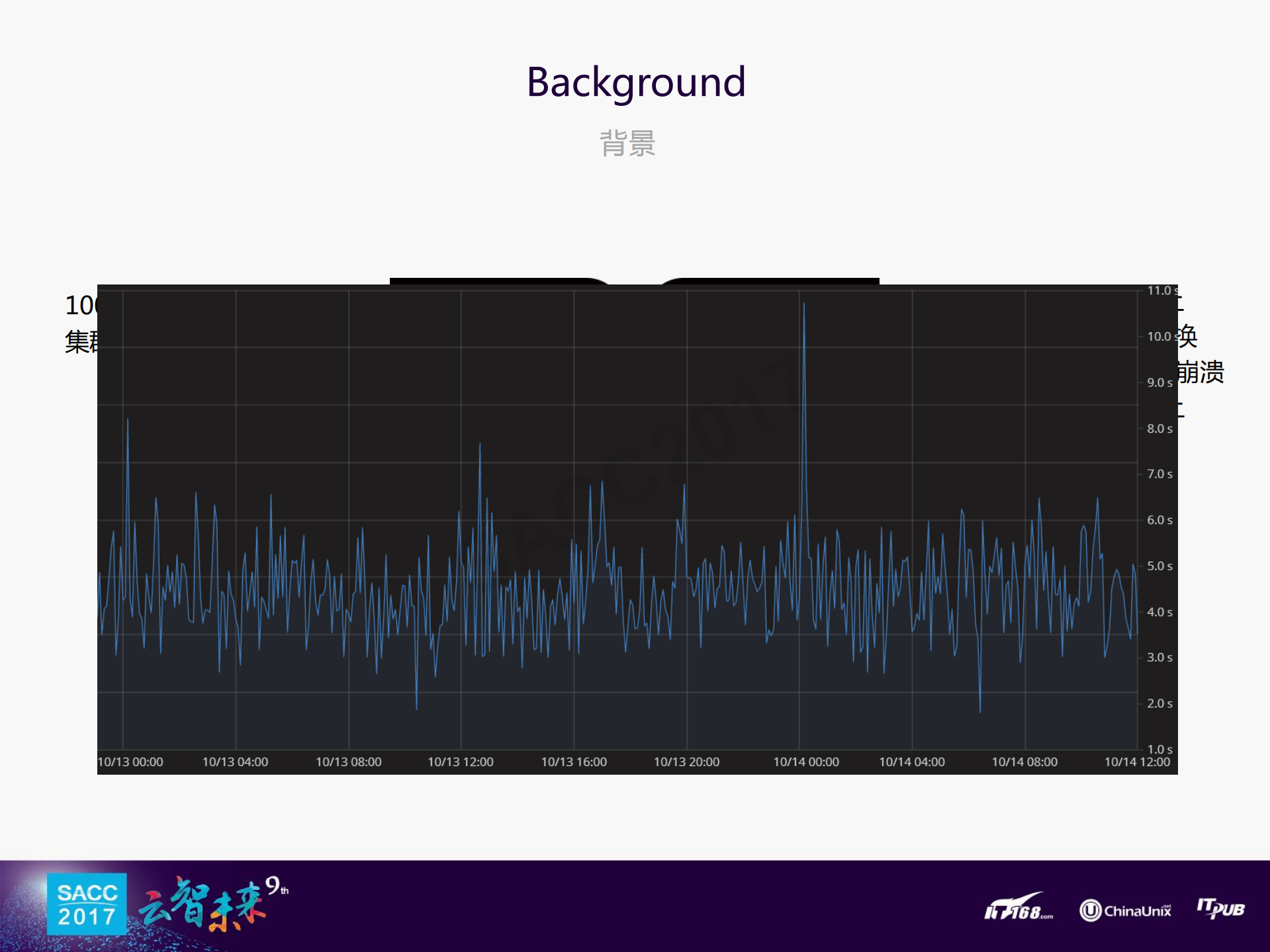
Task: Click the ITPUB logo
Action: [x=1220, y=908]
